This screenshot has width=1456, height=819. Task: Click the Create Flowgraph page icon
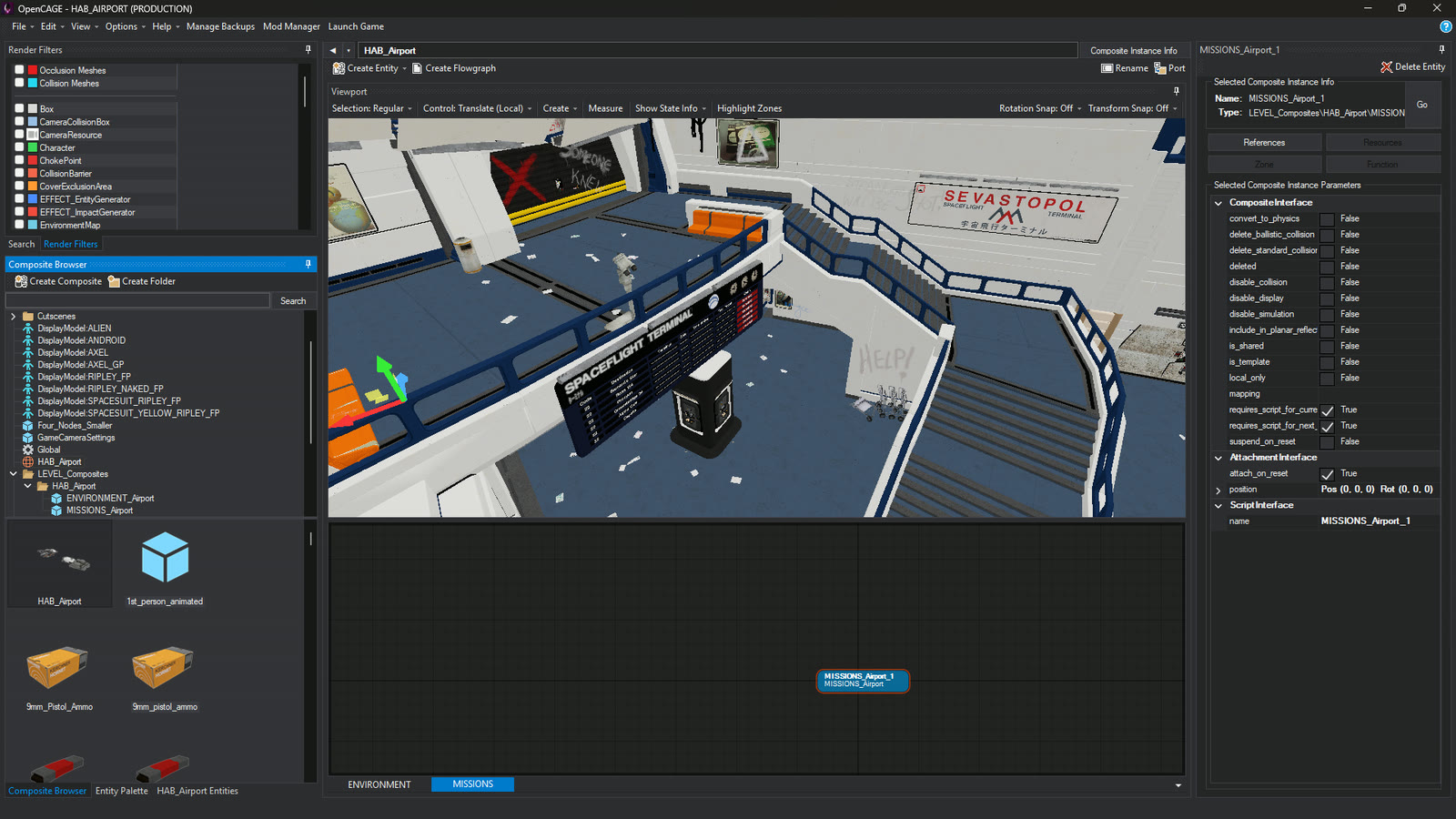(x=417, y=68)
